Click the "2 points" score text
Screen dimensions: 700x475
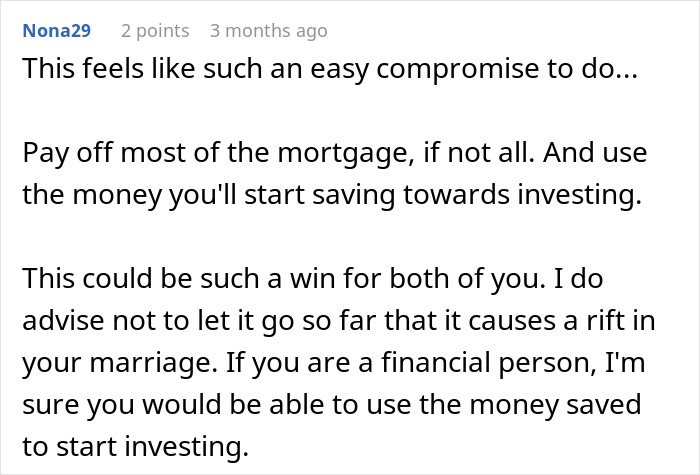[x=154, y=31]
